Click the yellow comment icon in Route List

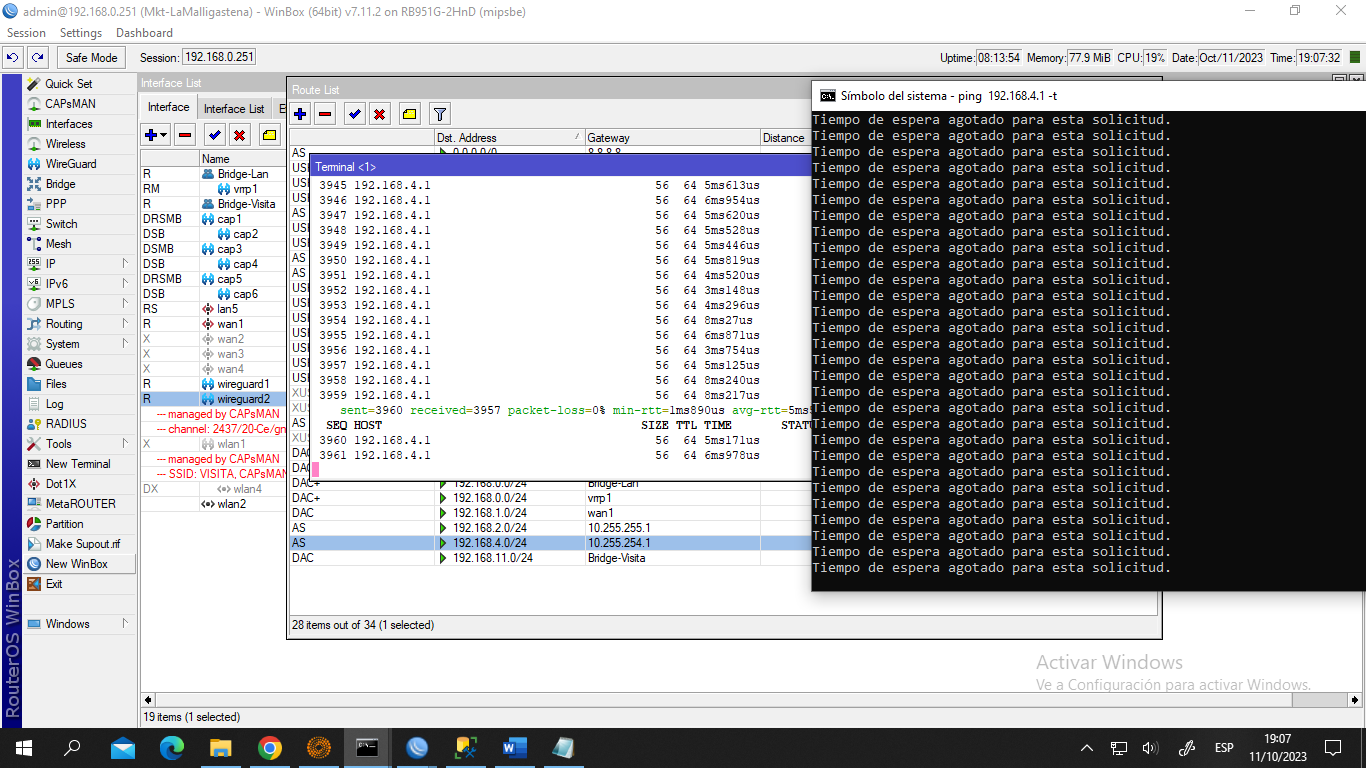coord(409,114)
